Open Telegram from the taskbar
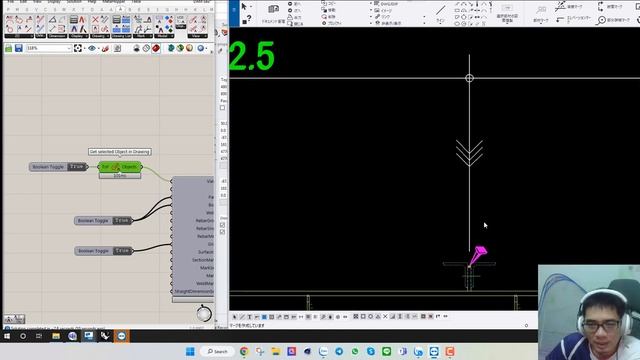640x360 pixels. 339,351
